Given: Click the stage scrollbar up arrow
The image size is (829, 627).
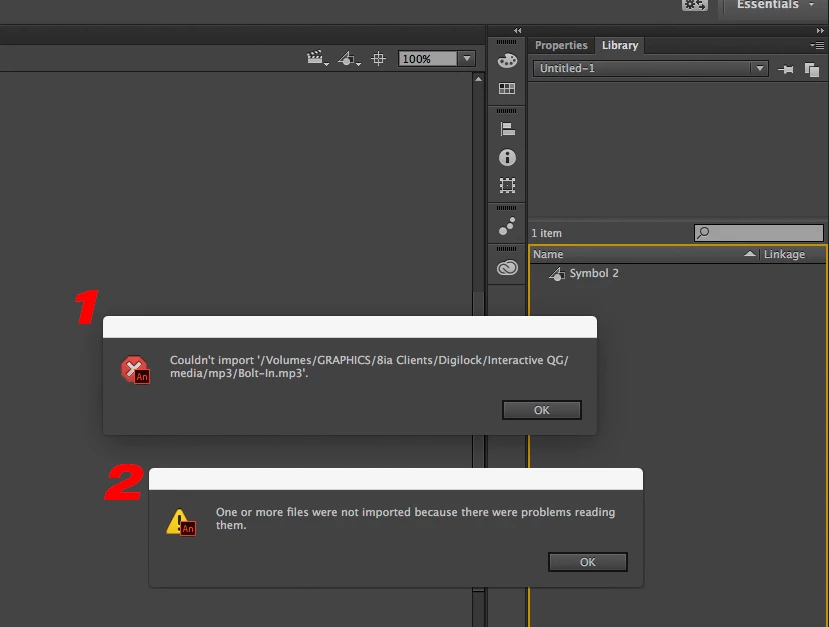Looking at the screenshot, I should [478, 79].
